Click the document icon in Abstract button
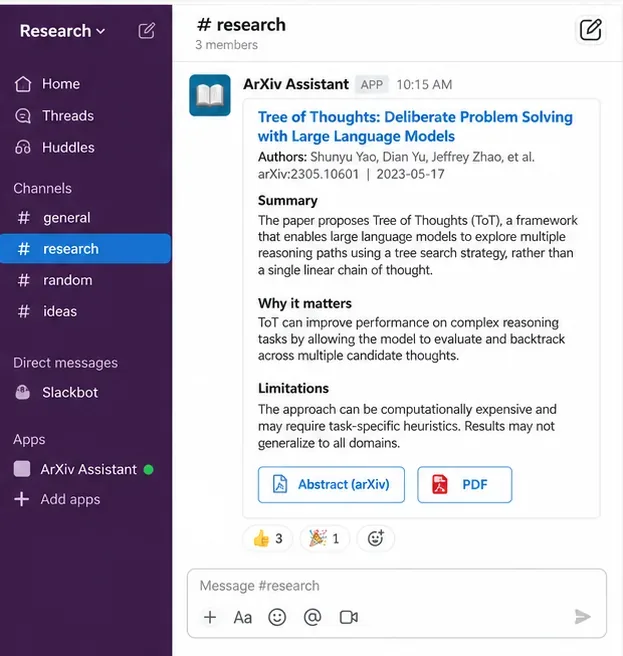Screen dimensions: 623x656 (x=280, y=484)
